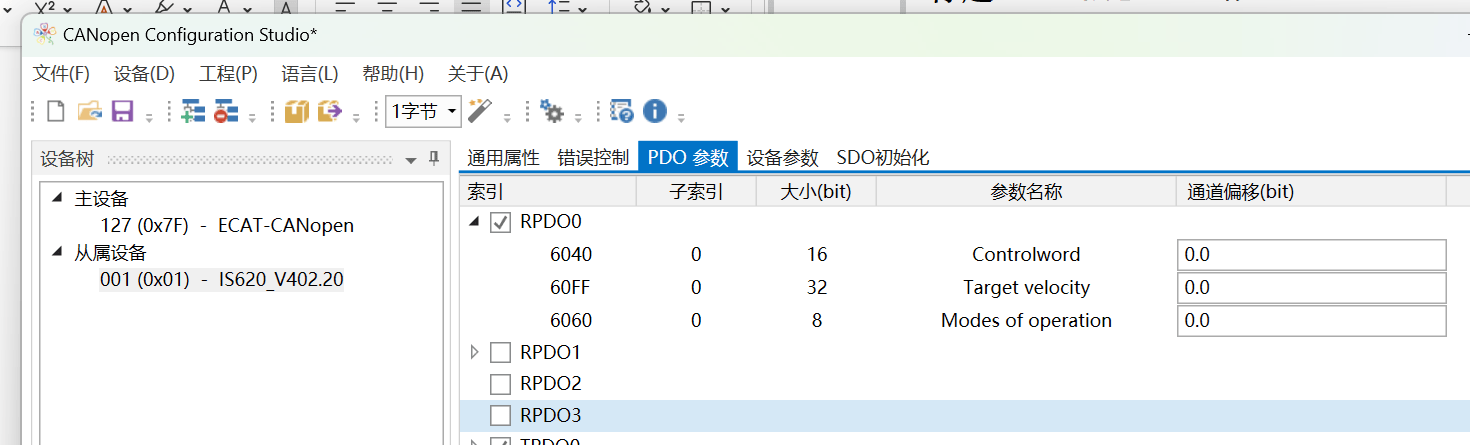Viewport: 1470px width, 445px height.
Task: Open toolbar overflow arrow after the info icon
Action: pos(681,117)
